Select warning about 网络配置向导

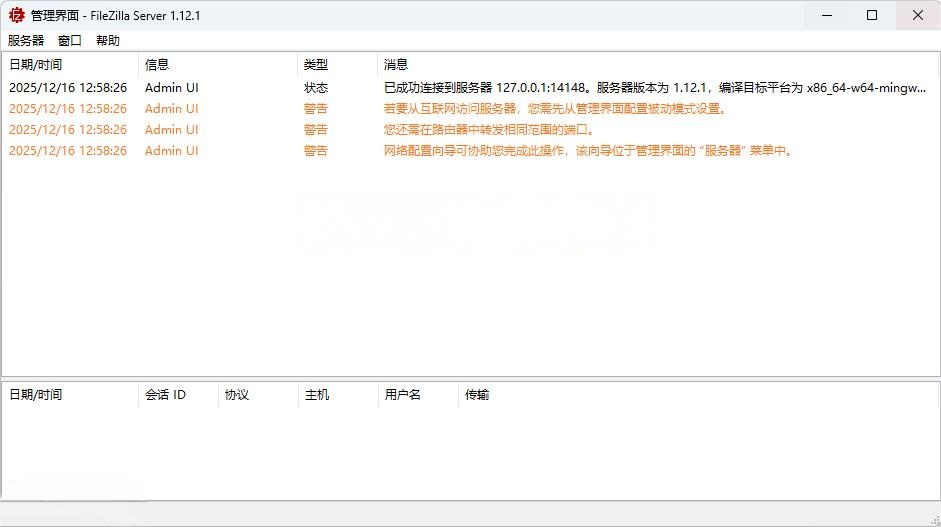click(x=588, y=151)
